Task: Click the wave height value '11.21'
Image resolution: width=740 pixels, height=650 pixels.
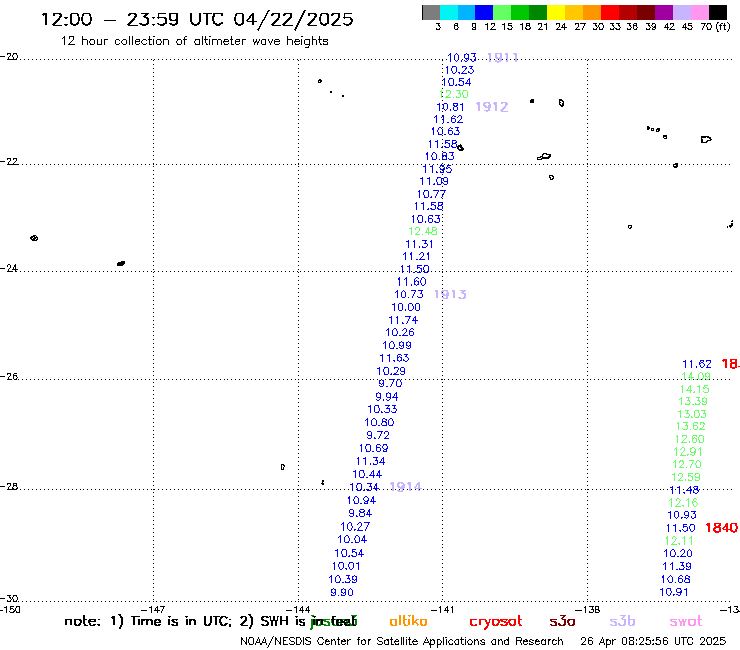Action: click(416, 256)
